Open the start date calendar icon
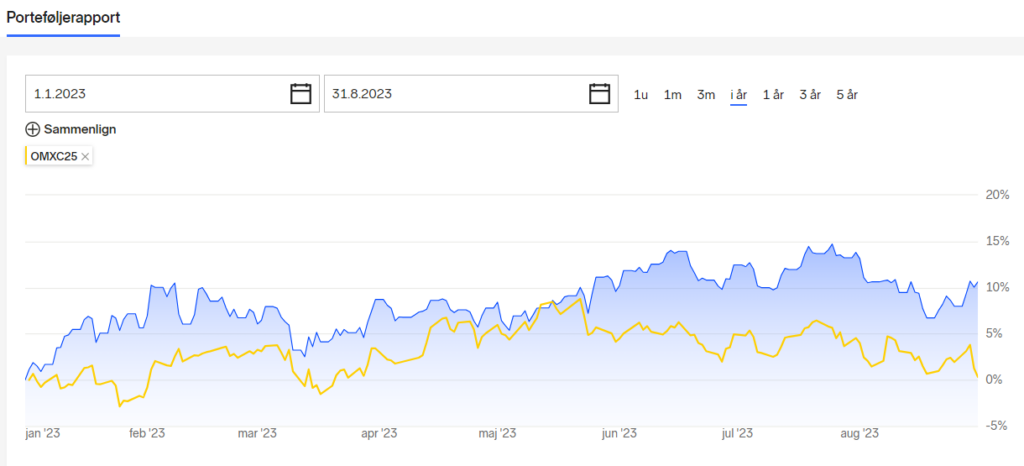This screenshot has height=466, width=1024. click(x=300, y=94)
